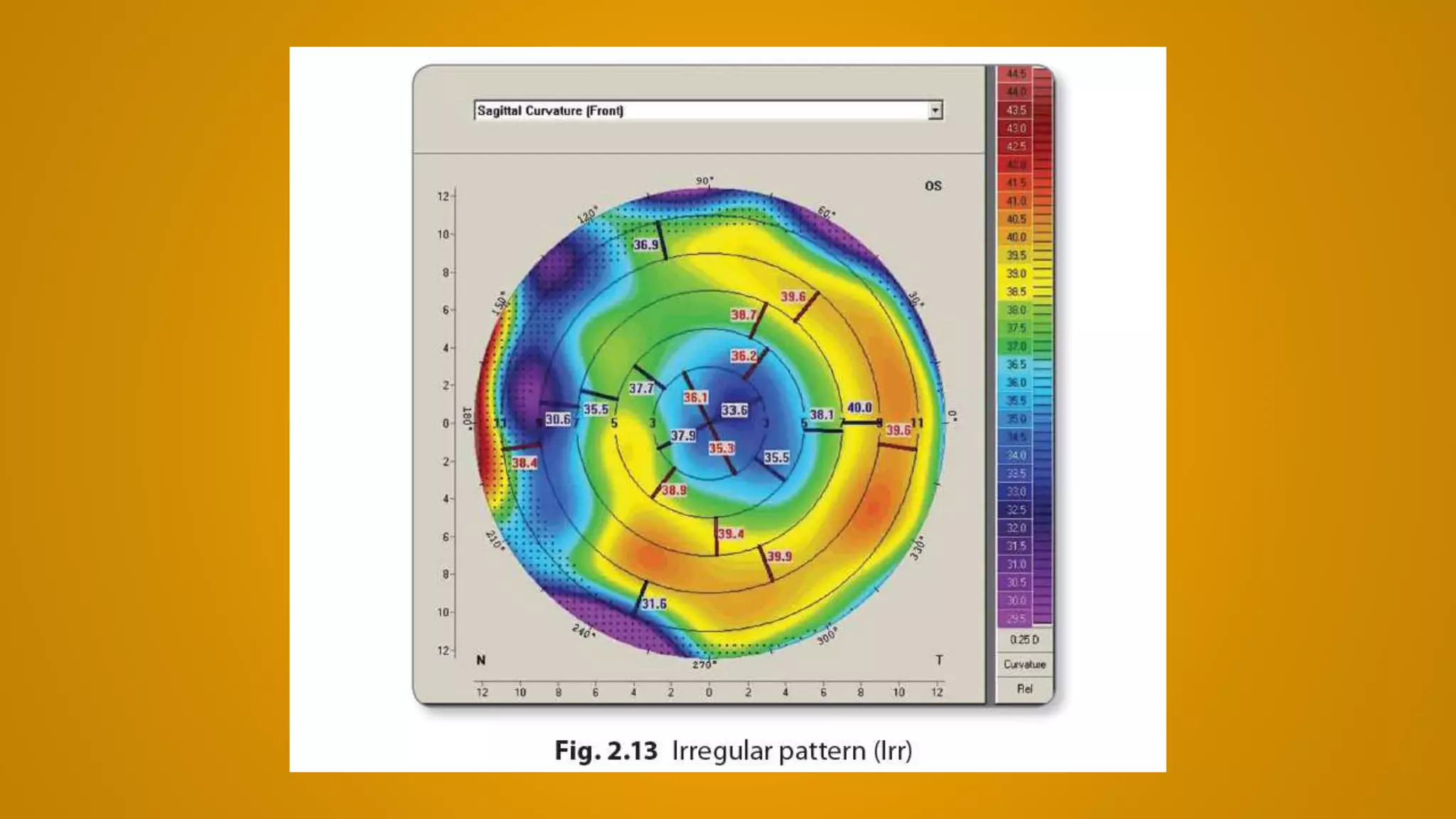Viewport: 1456px width, 819px height.
Task: Click the 31.6 inferior curvature value label
Action: coord(654,604)
